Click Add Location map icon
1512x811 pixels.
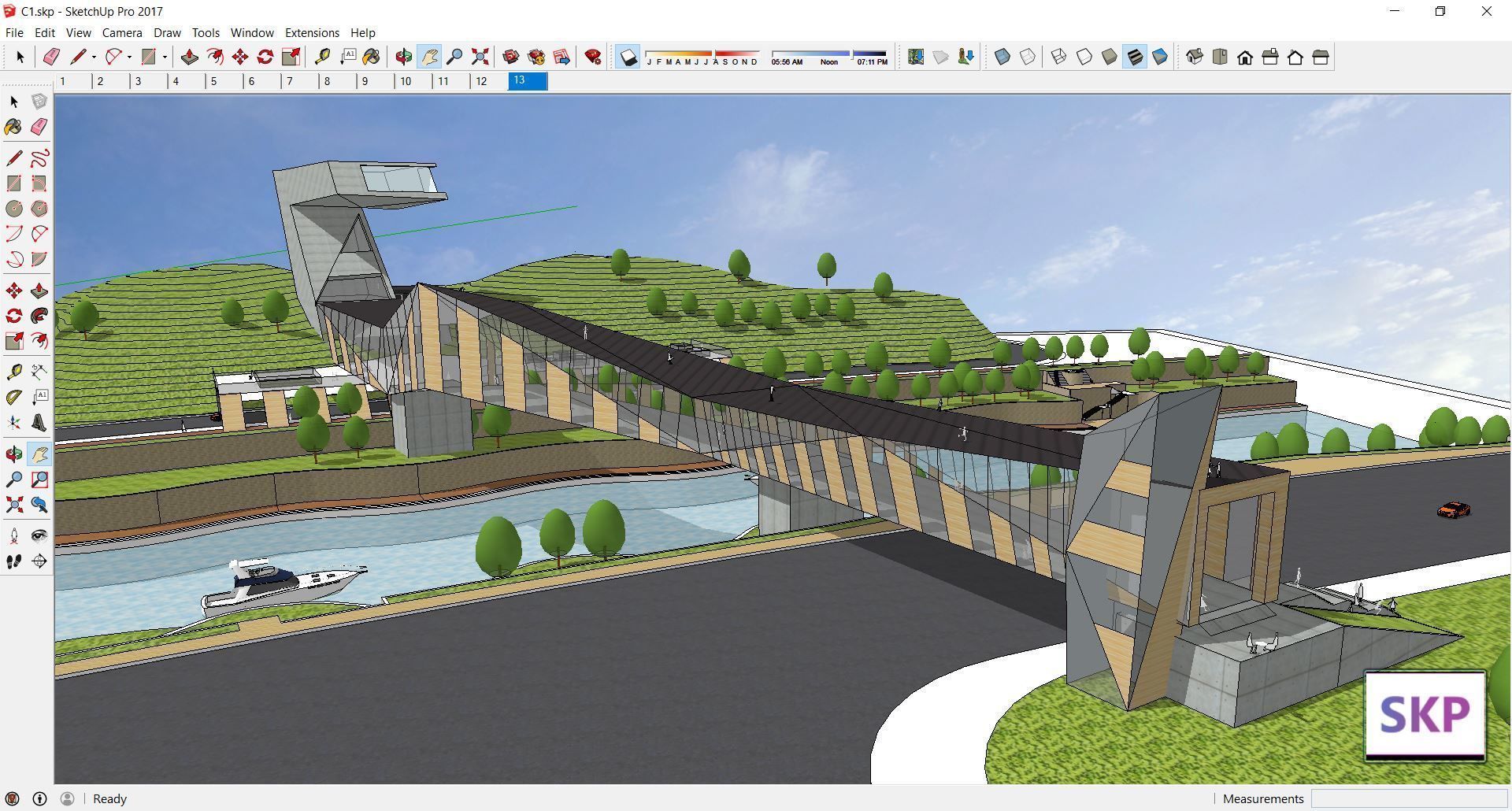pyautogui.click(x=916, y=57)
